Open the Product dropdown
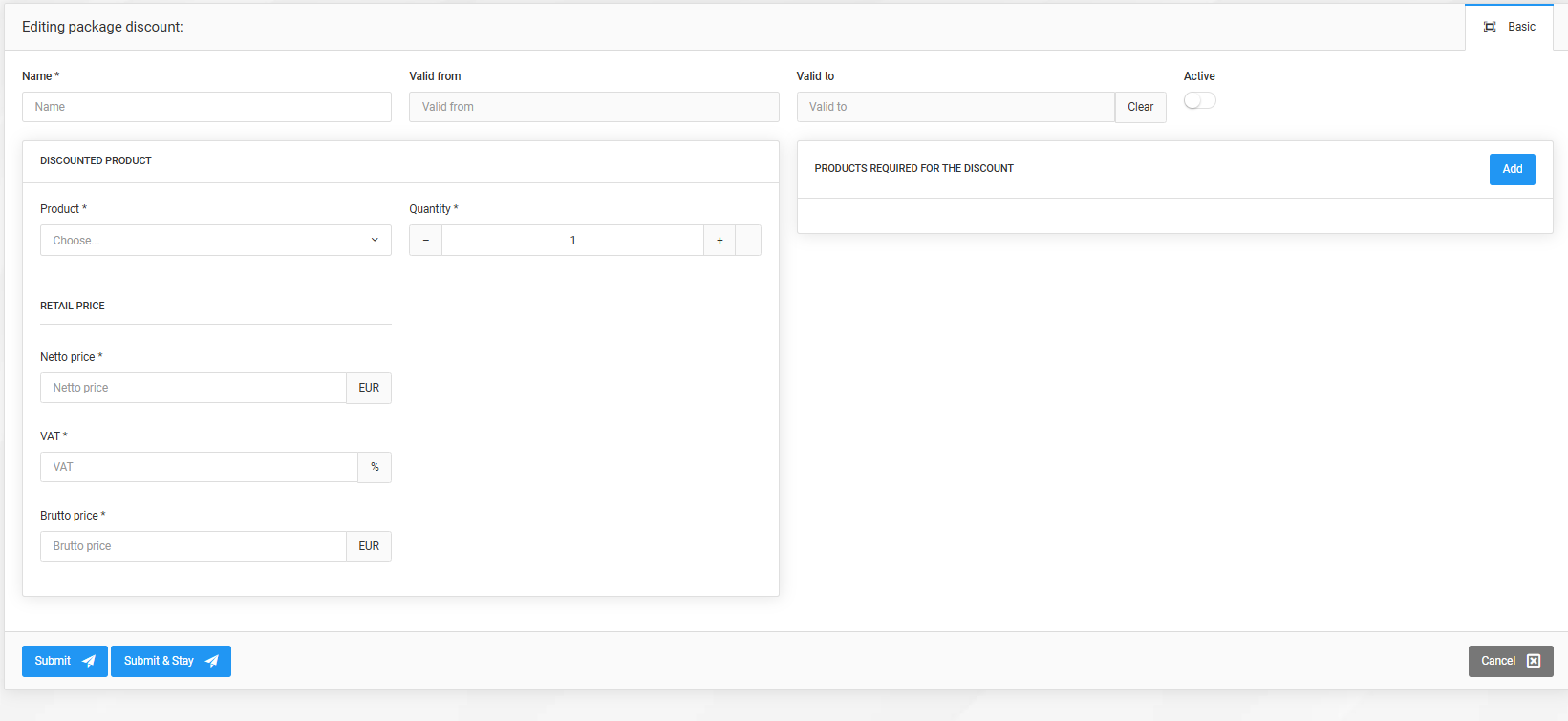 point(215,241)
